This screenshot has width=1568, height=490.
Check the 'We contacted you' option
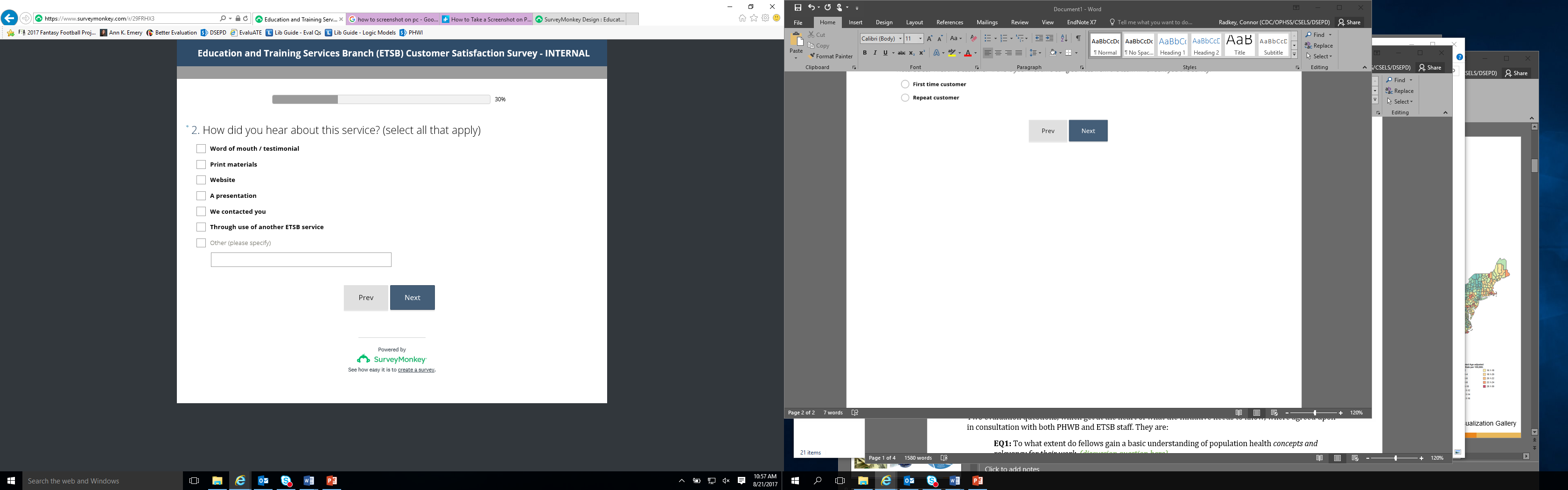point(201,211)
